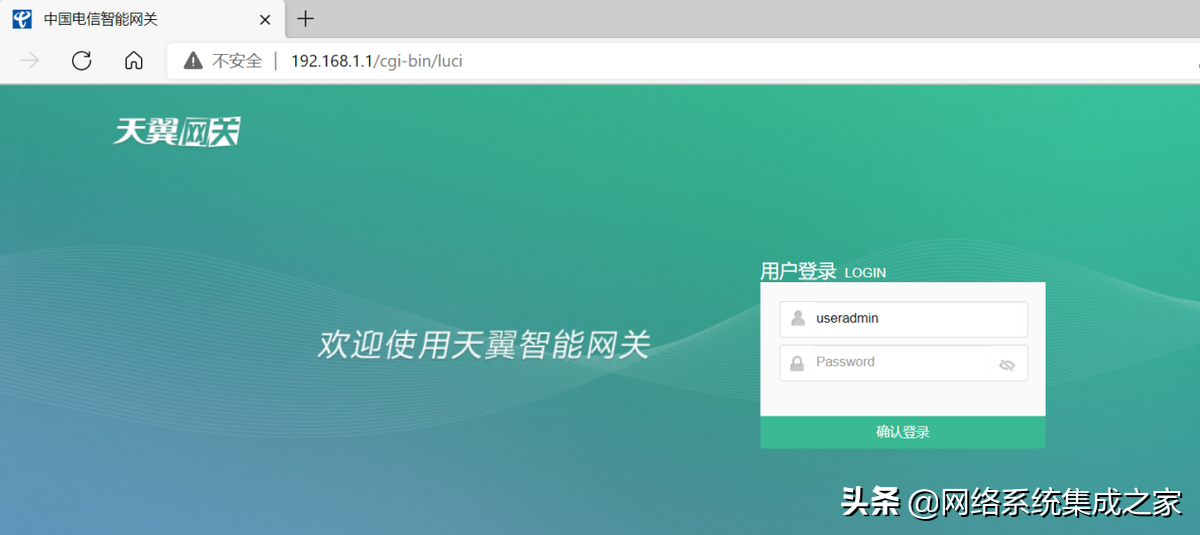This screenshot has height=535, width=1200.
Task: Open a new browser tab
Action: coord(306,19)
